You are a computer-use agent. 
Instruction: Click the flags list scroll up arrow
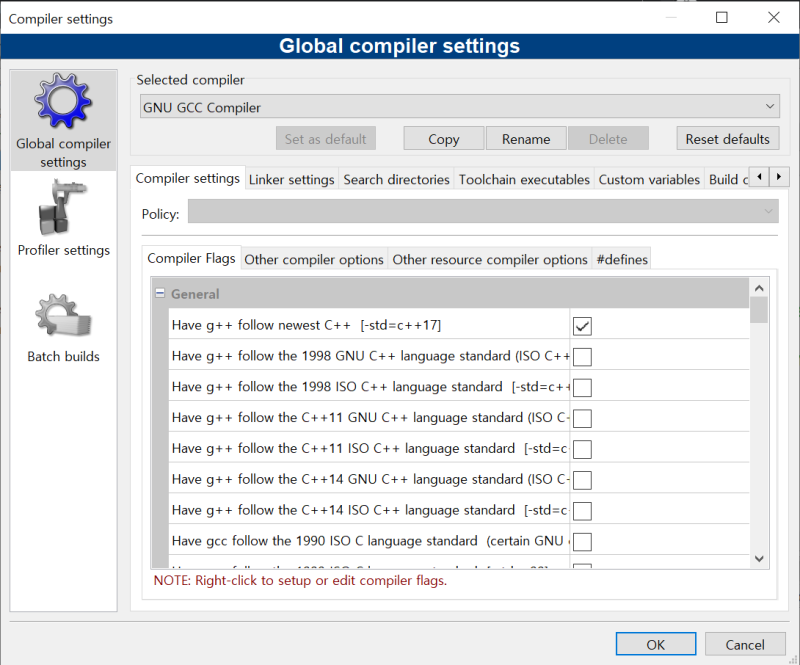pyautogui.click(x=759, y=288)
